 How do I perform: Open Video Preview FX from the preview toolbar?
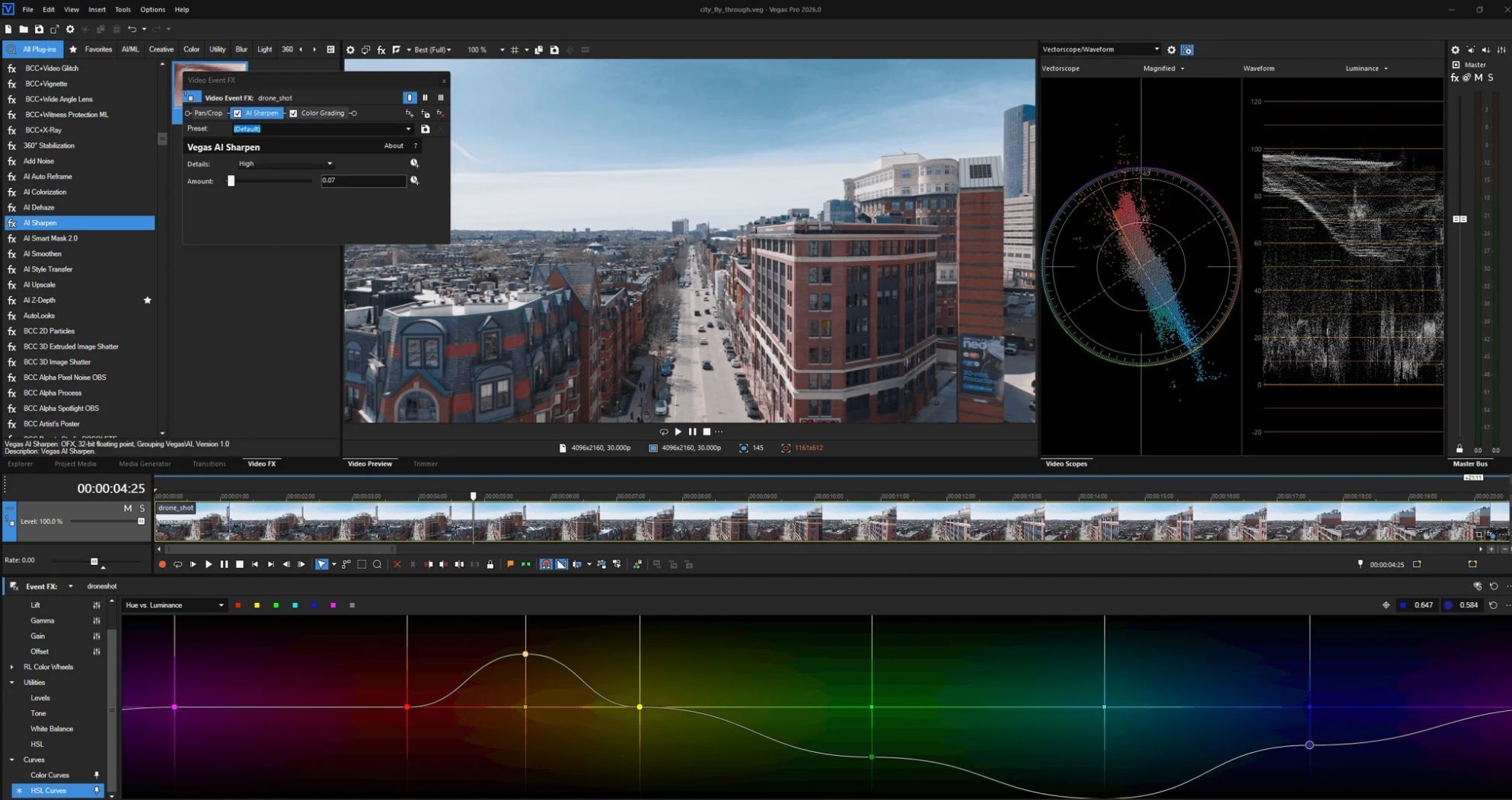pyautogui.click(x=381, y=50)
